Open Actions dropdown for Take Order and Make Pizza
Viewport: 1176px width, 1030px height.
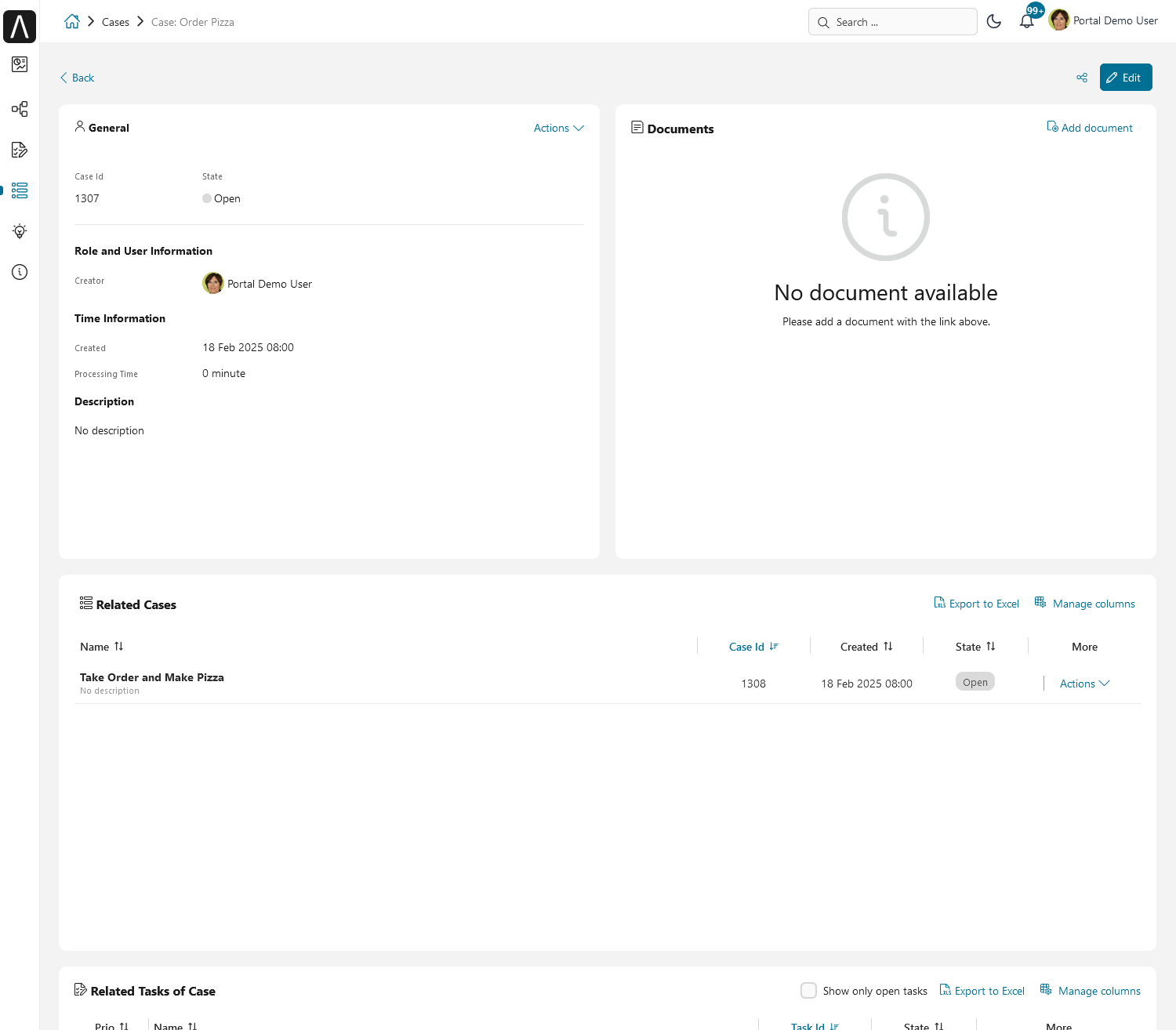tap(1084, 684)
